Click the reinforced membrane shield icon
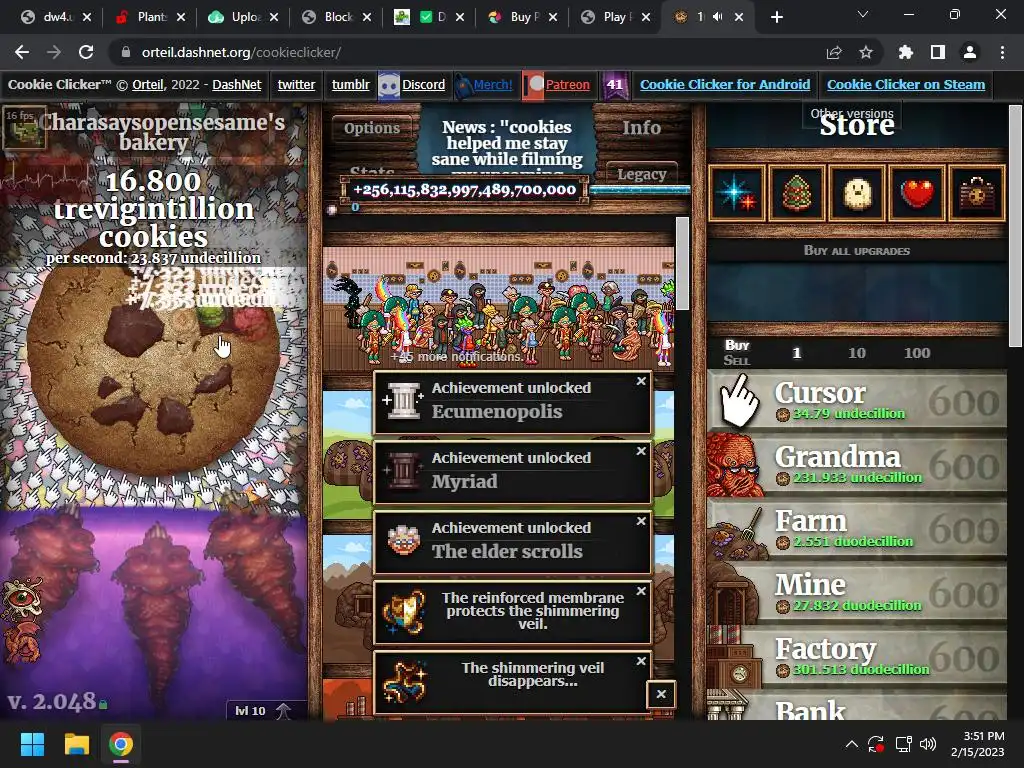Image resolution: width=1024 pixels, height=768 pixels. tap(404, 612)
